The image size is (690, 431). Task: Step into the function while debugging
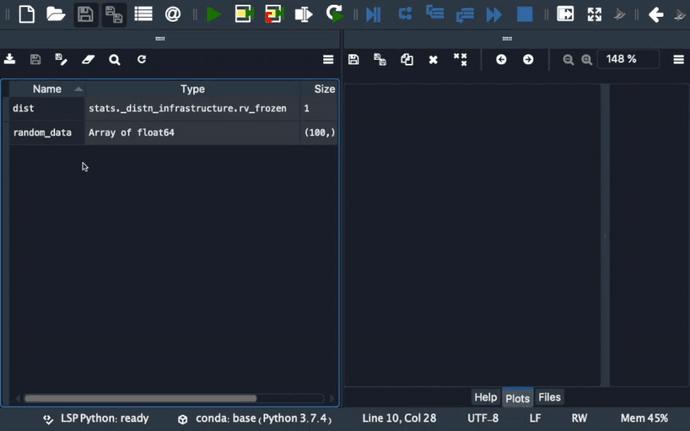tap(435, 12)
